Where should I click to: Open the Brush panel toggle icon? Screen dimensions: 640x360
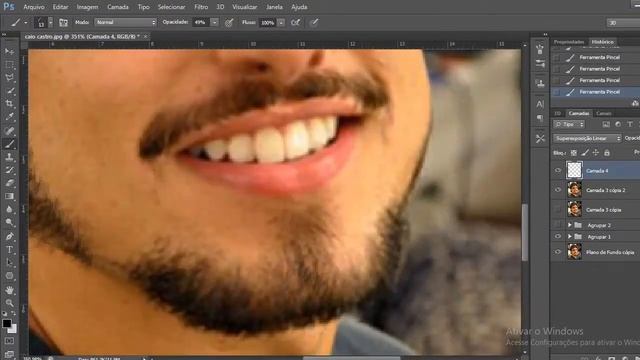63,22
